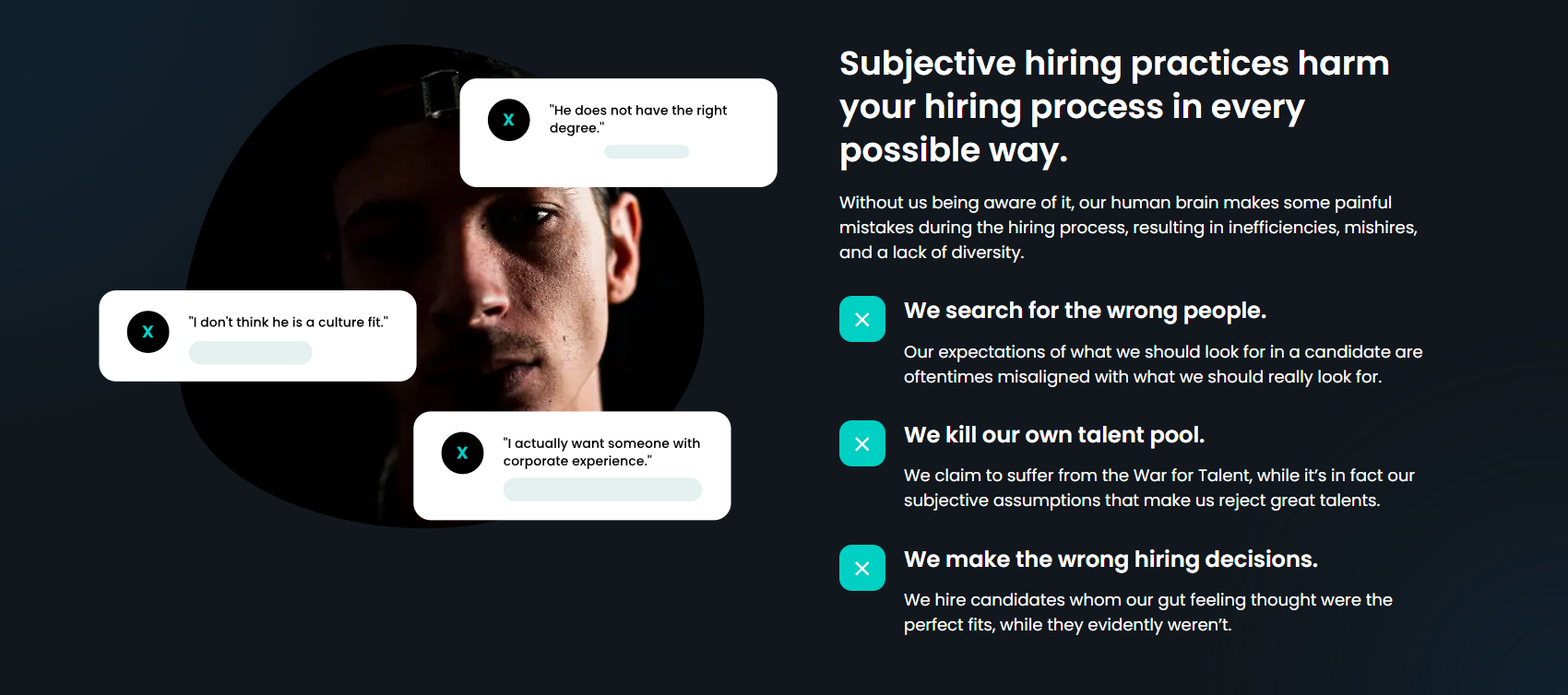This screenshot has width=1568, height=695.
Task: Click the black X circle in the "right degree" card
Action: tap(508, 120)
